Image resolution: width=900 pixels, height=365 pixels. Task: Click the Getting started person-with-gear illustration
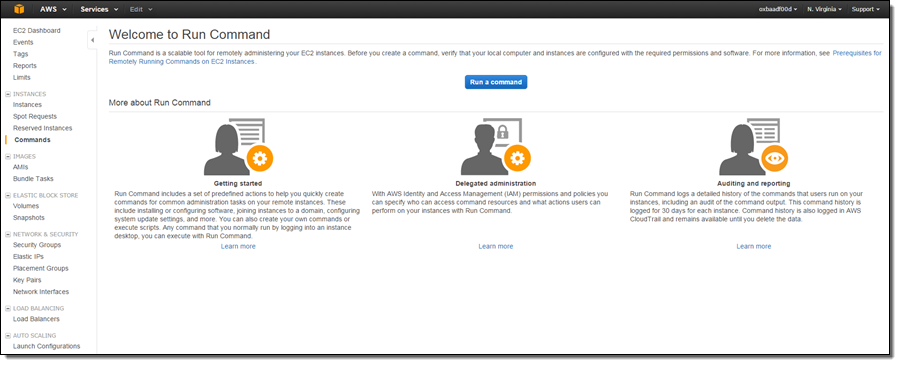(238, 147)
